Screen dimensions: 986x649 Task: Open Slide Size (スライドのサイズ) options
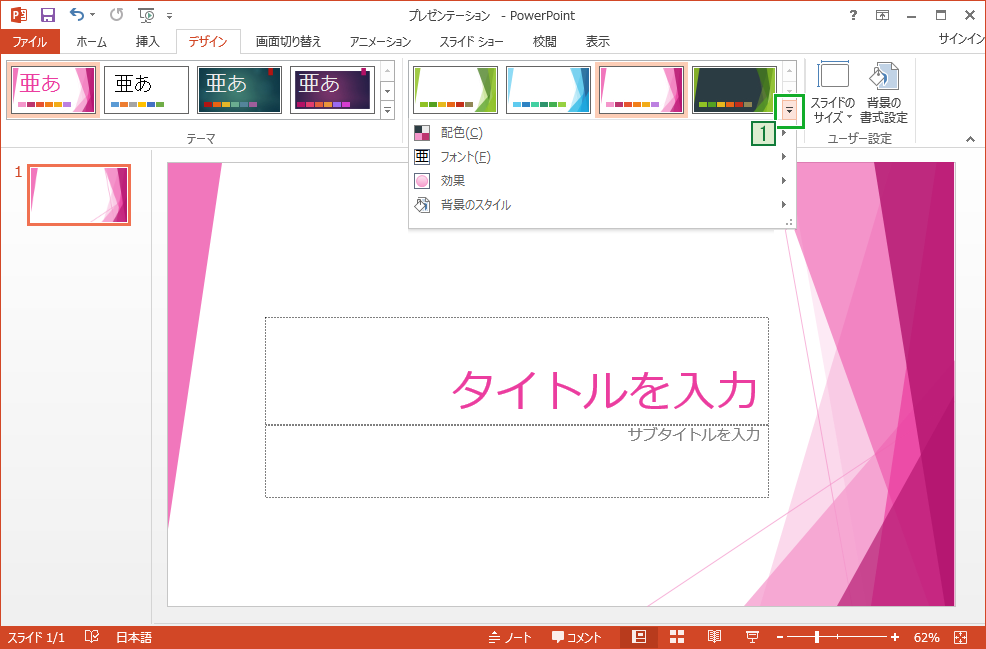click(832, 93)
